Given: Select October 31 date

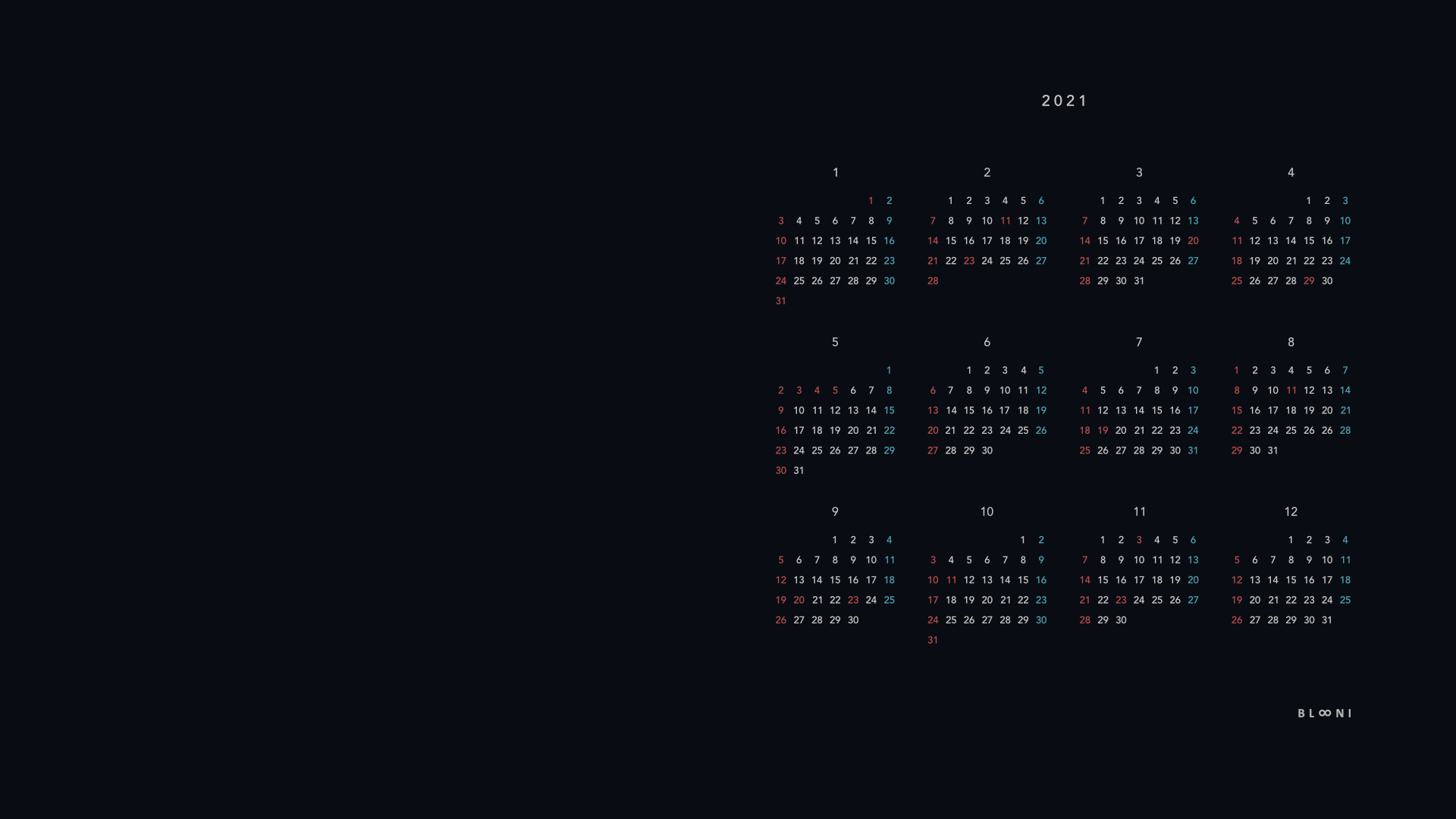Looking at the screenshot, I should click(x=932, y=639).
